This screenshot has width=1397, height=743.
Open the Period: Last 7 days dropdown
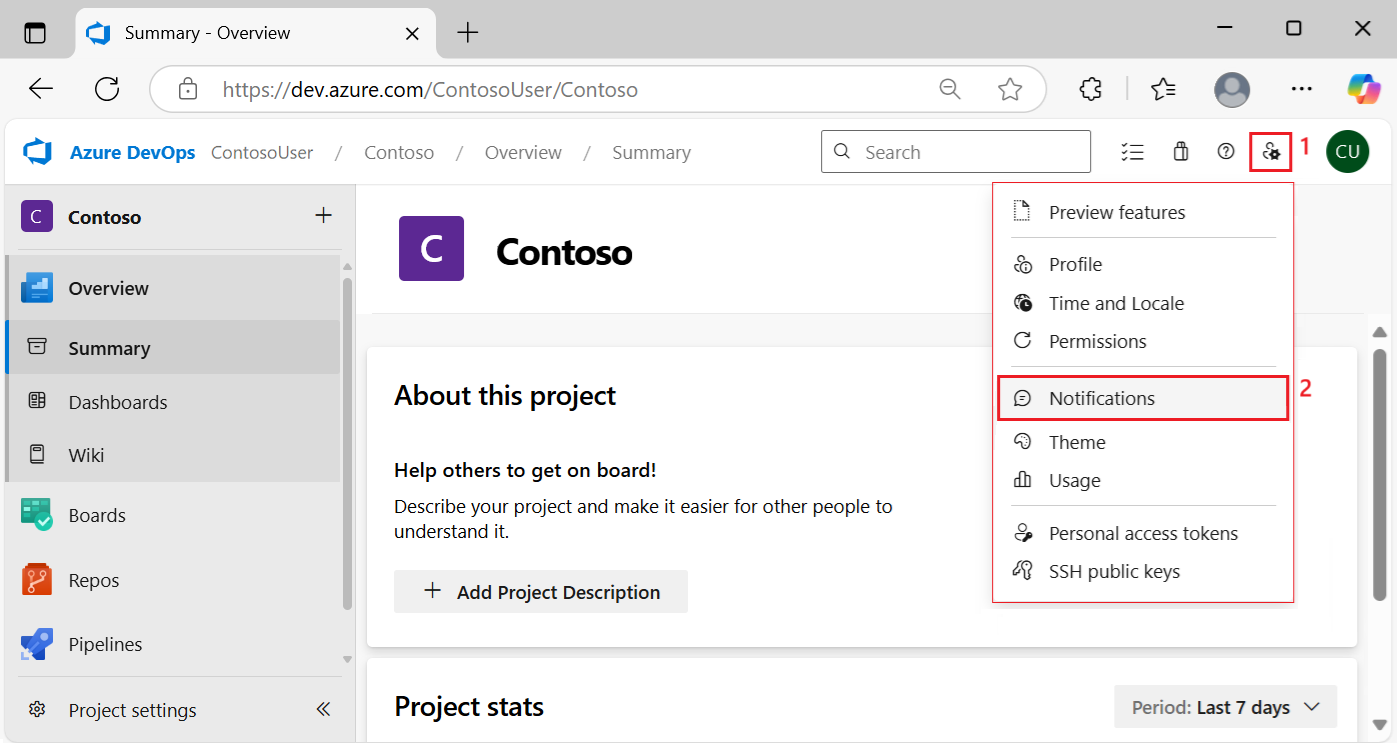click(x=1224, y=707)
